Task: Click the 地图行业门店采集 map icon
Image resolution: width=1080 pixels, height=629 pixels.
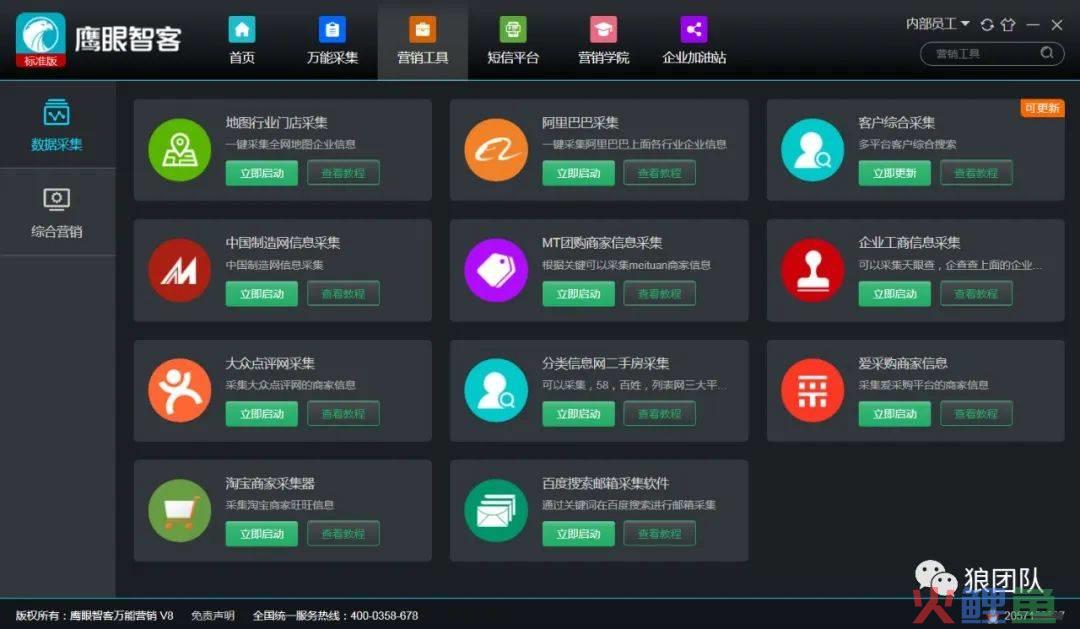Action: pyautogui.click(x=180, y=149)
